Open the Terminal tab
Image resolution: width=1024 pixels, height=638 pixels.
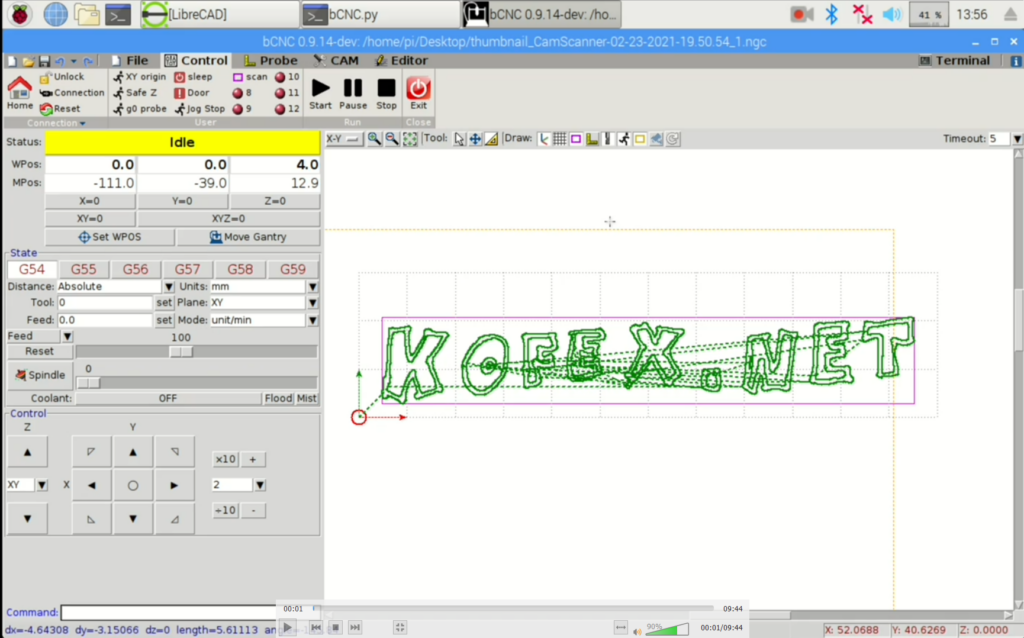click(954, 60)
